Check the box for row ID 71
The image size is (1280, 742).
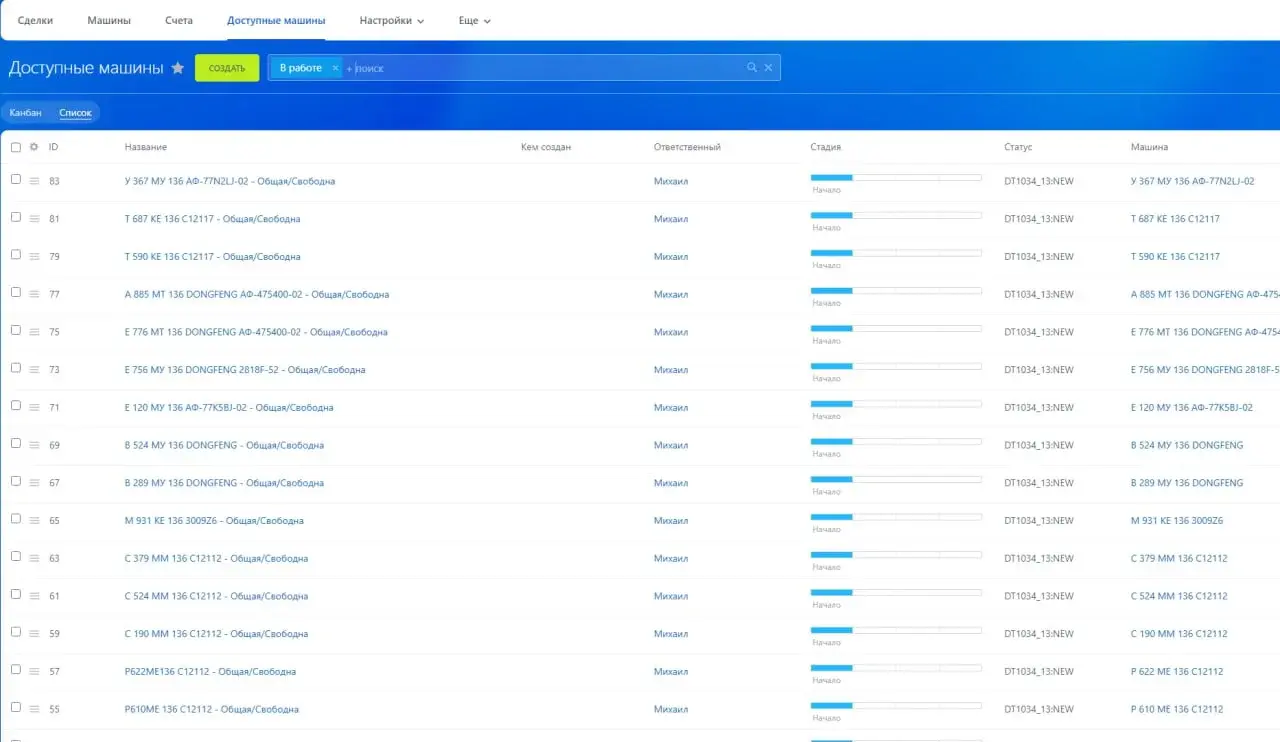(x=15, y=405)
